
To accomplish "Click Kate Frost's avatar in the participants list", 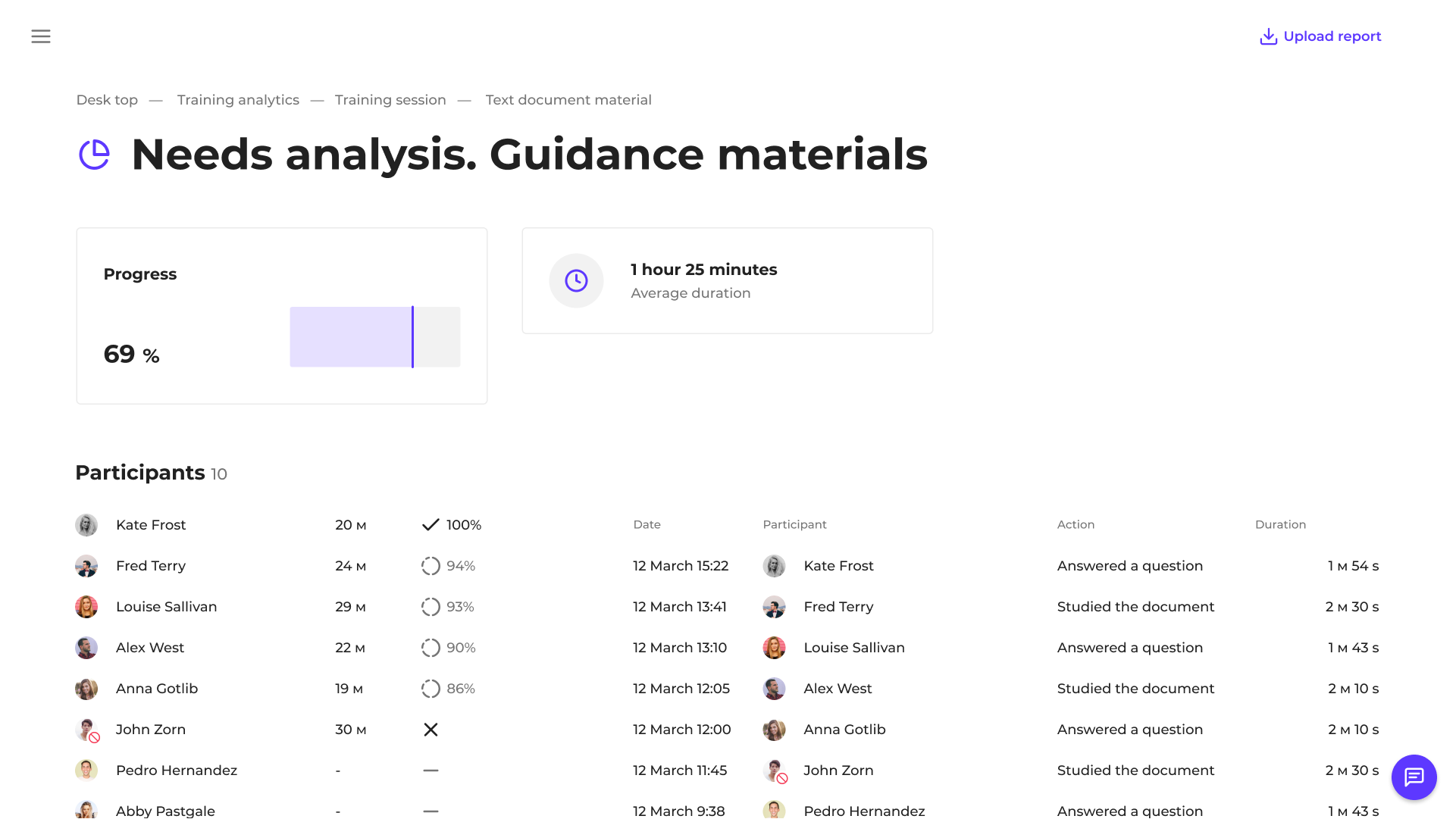I will (86, 525).
